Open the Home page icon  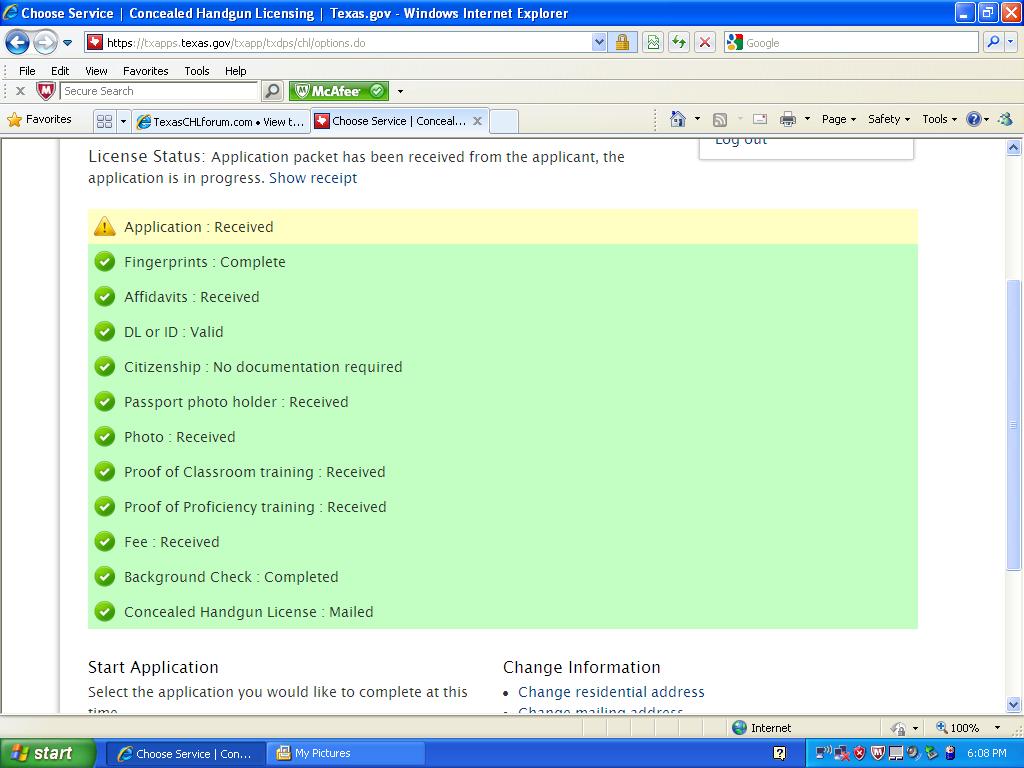pos(678,119)
